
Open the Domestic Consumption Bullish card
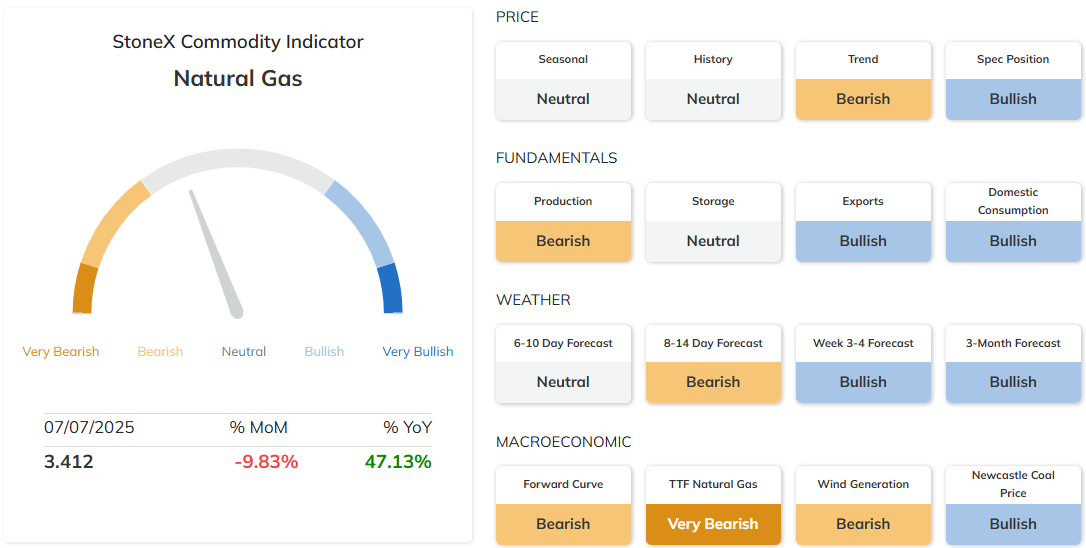pos(1013,222)
